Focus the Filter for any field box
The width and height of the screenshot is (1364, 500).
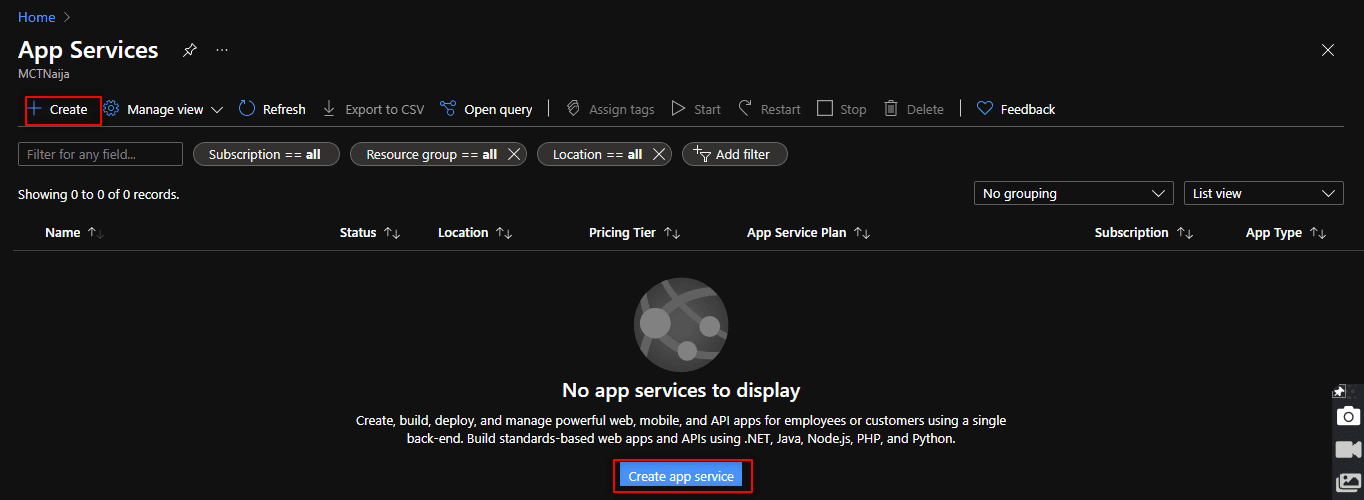[100, 154]
